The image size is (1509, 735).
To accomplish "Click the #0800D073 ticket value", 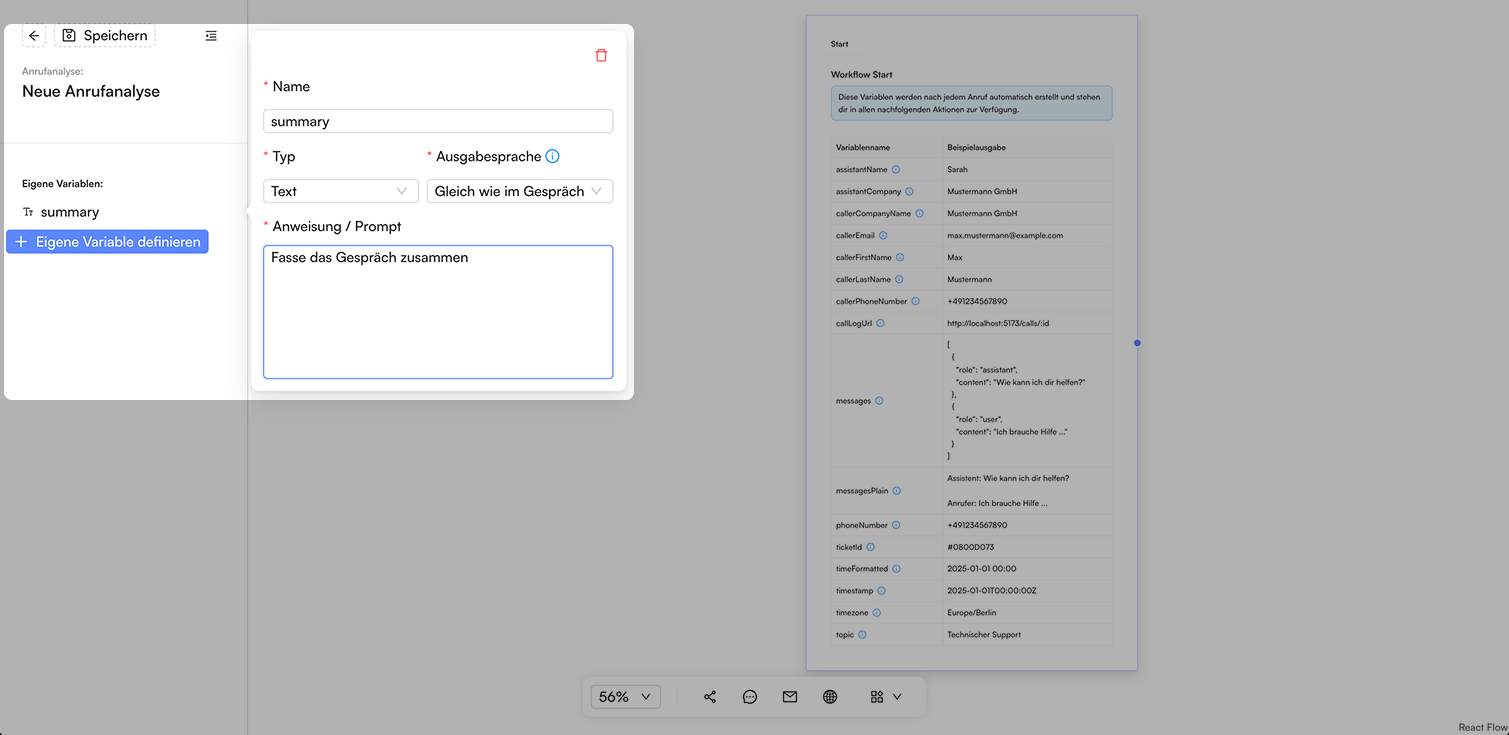I will click(x=971, y=547).
